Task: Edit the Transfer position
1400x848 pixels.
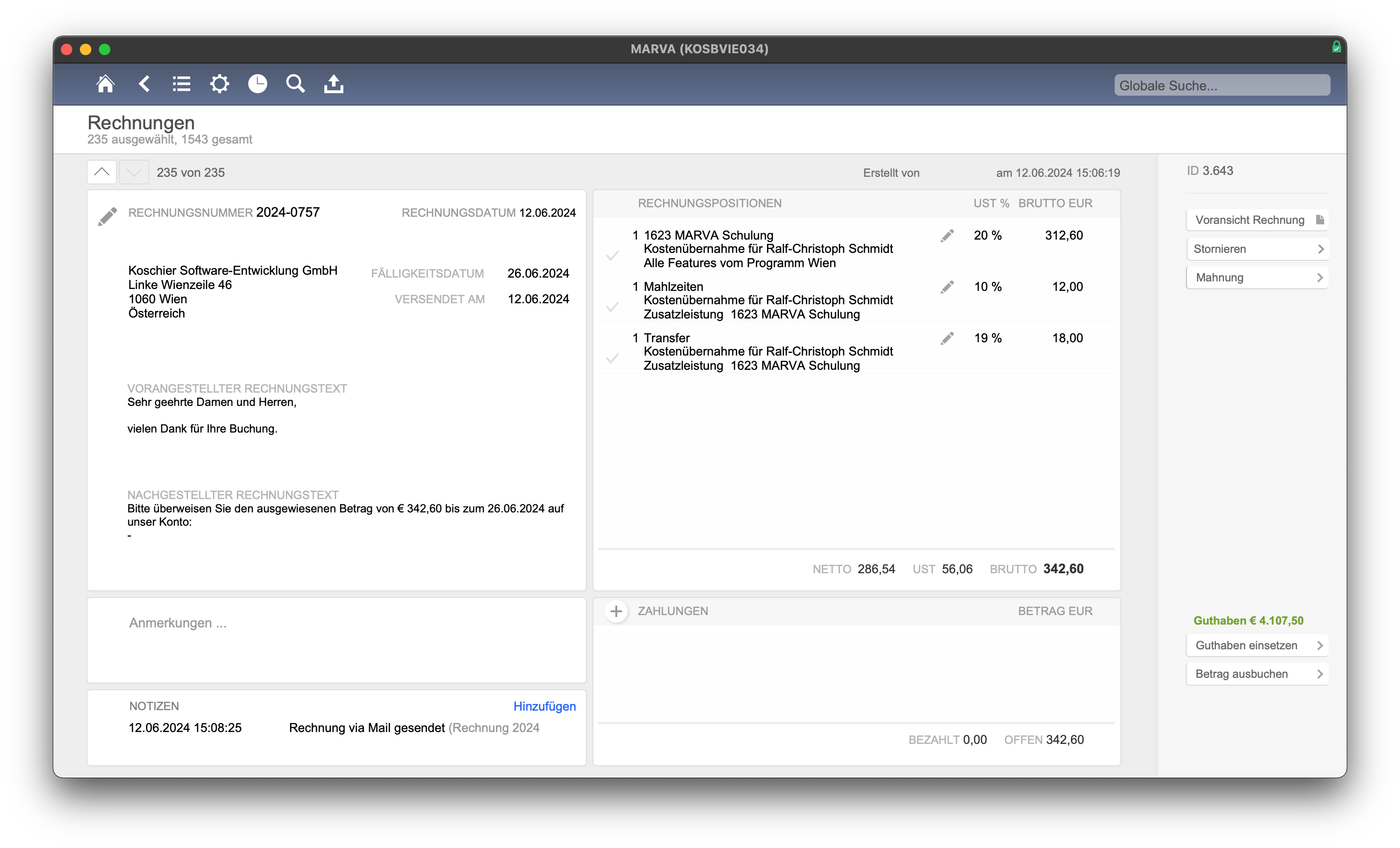Action: 947,338
